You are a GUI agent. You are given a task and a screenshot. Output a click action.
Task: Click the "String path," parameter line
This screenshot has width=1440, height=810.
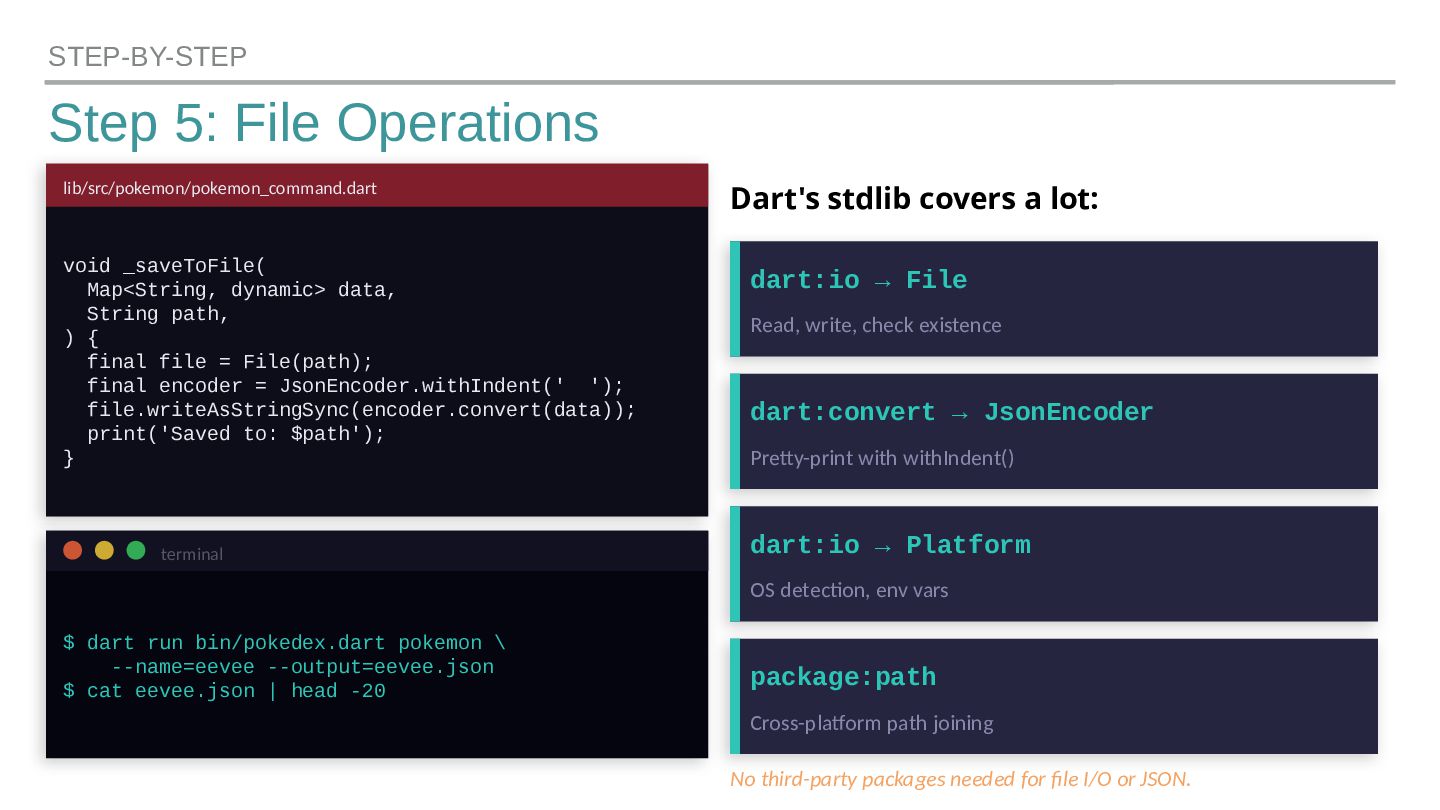pyautogui.click(x=158, y=314)
